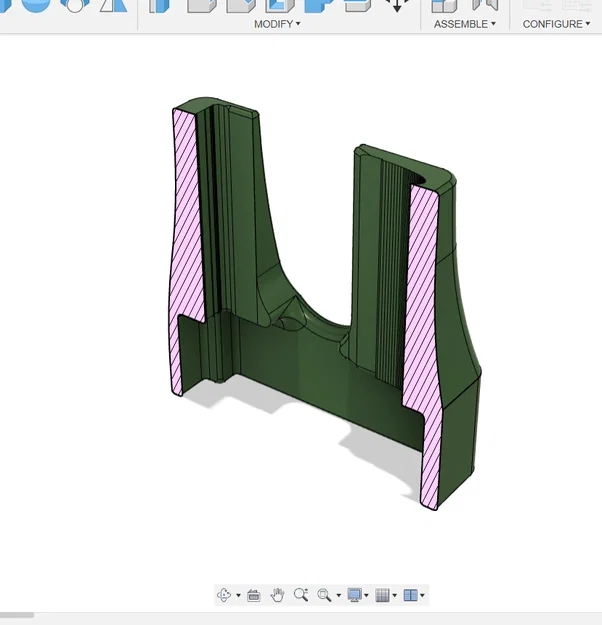This screenshot has height=625, width=602.
Task: Expand the Grid and Snaps dropdown arrow
Action: [394, 596]
